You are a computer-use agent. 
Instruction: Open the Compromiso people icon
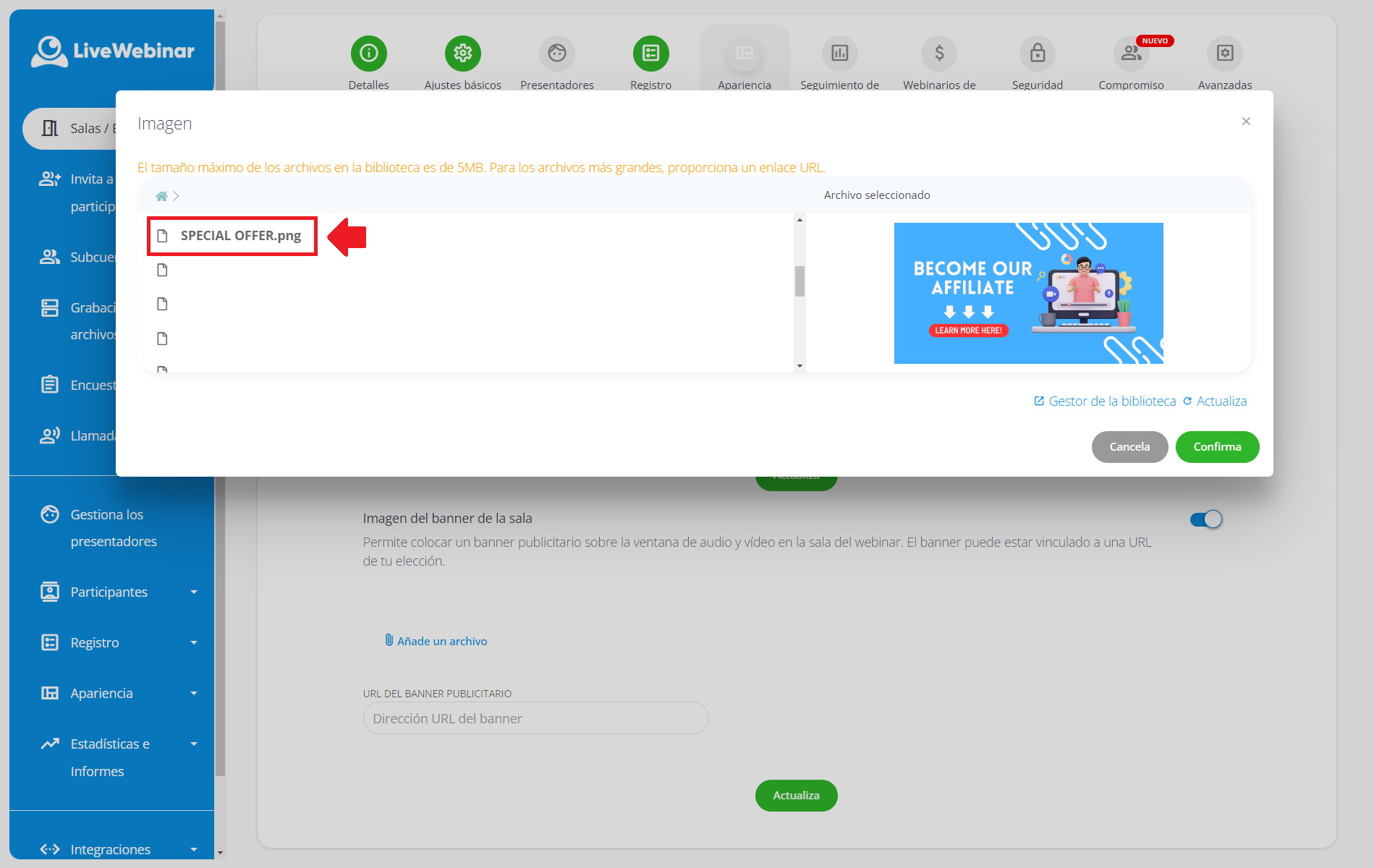pos(1132,53)
